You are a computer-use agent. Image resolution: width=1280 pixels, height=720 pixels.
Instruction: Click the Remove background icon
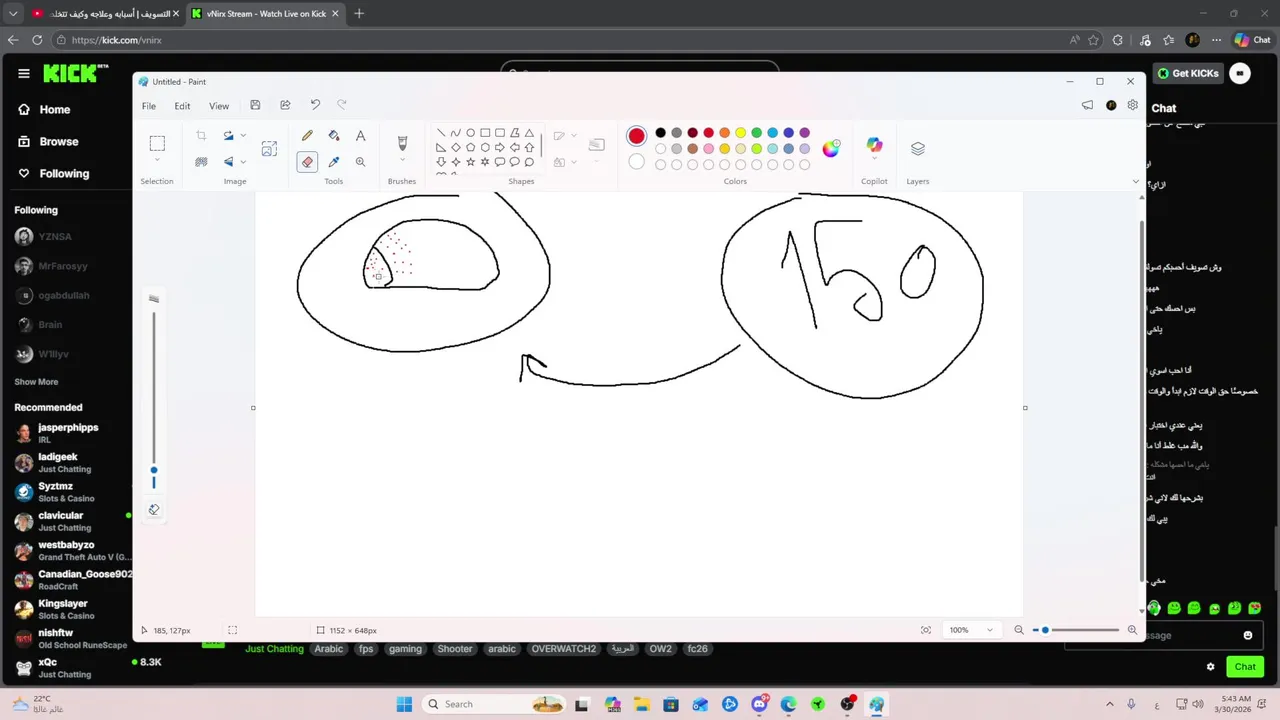pos(201,162)
